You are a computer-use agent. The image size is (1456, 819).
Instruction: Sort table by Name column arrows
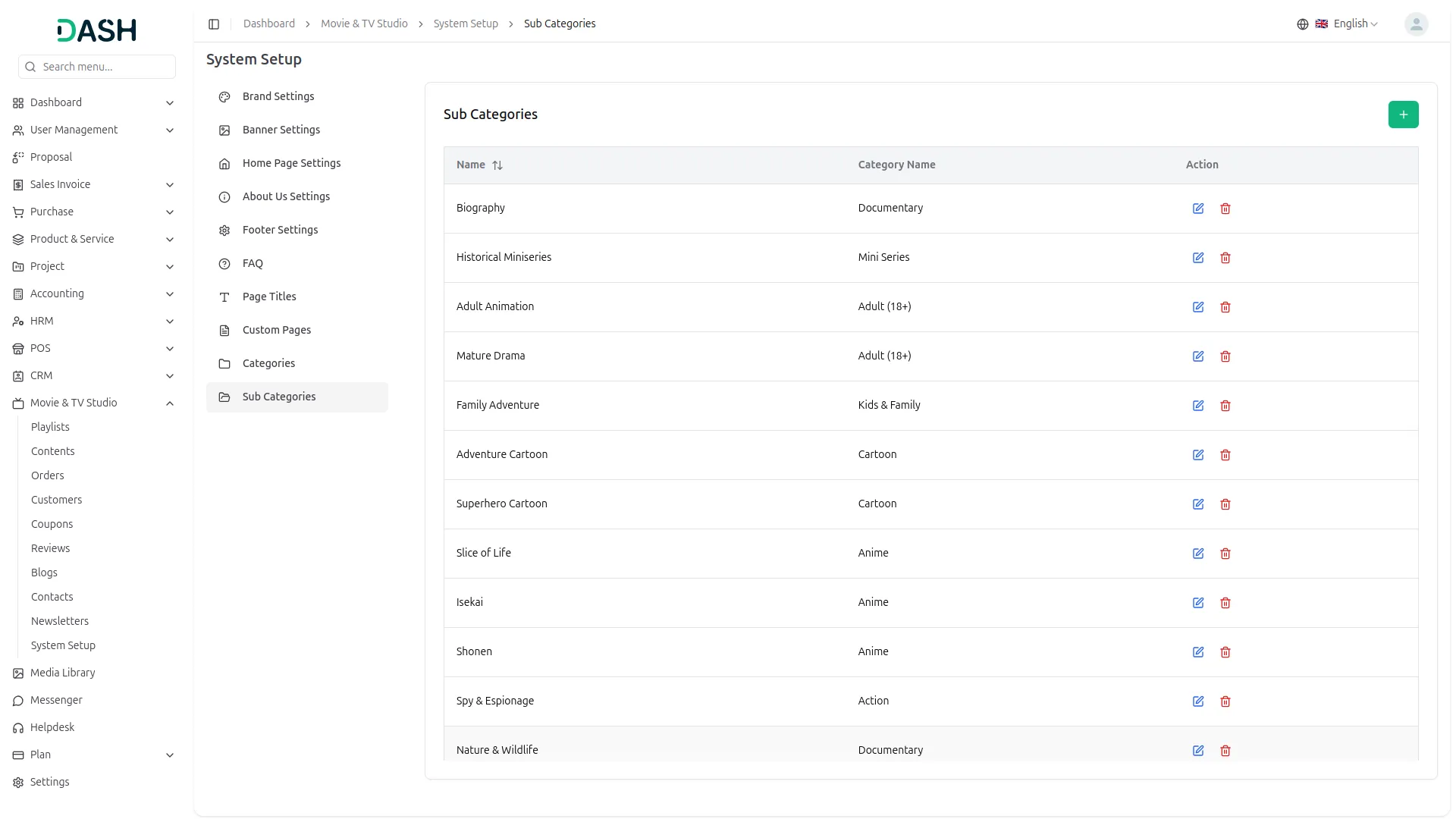coord(497,165)
